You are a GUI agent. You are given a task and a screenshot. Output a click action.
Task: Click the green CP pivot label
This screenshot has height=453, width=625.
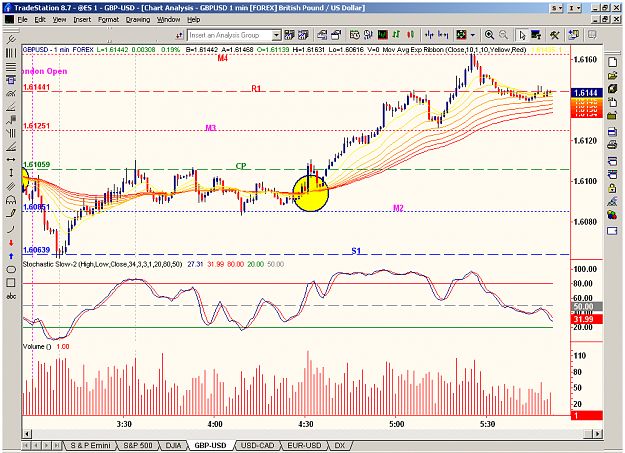pos(241,166)
